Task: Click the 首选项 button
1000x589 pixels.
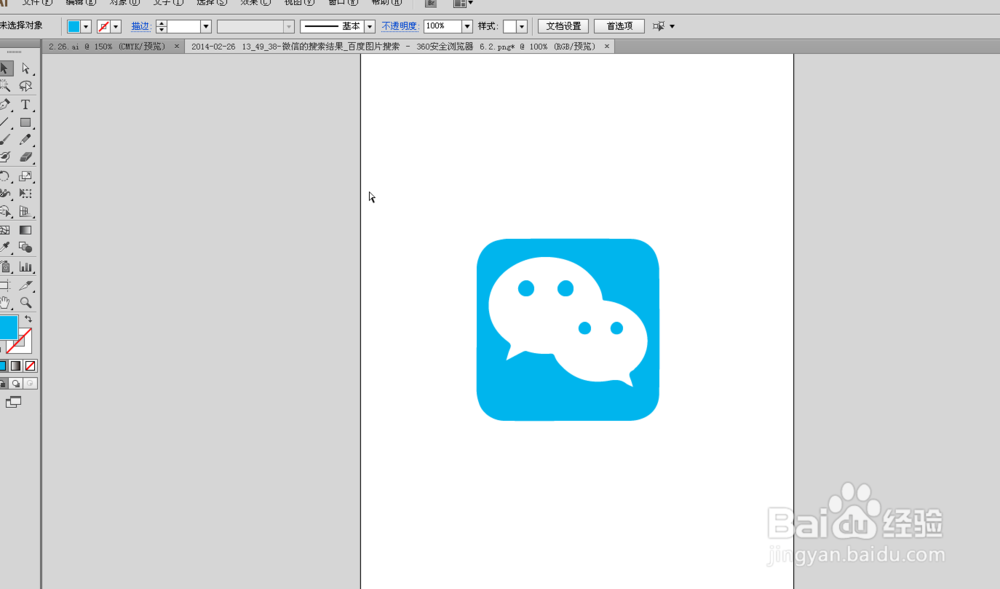Action: pos(619,26)
